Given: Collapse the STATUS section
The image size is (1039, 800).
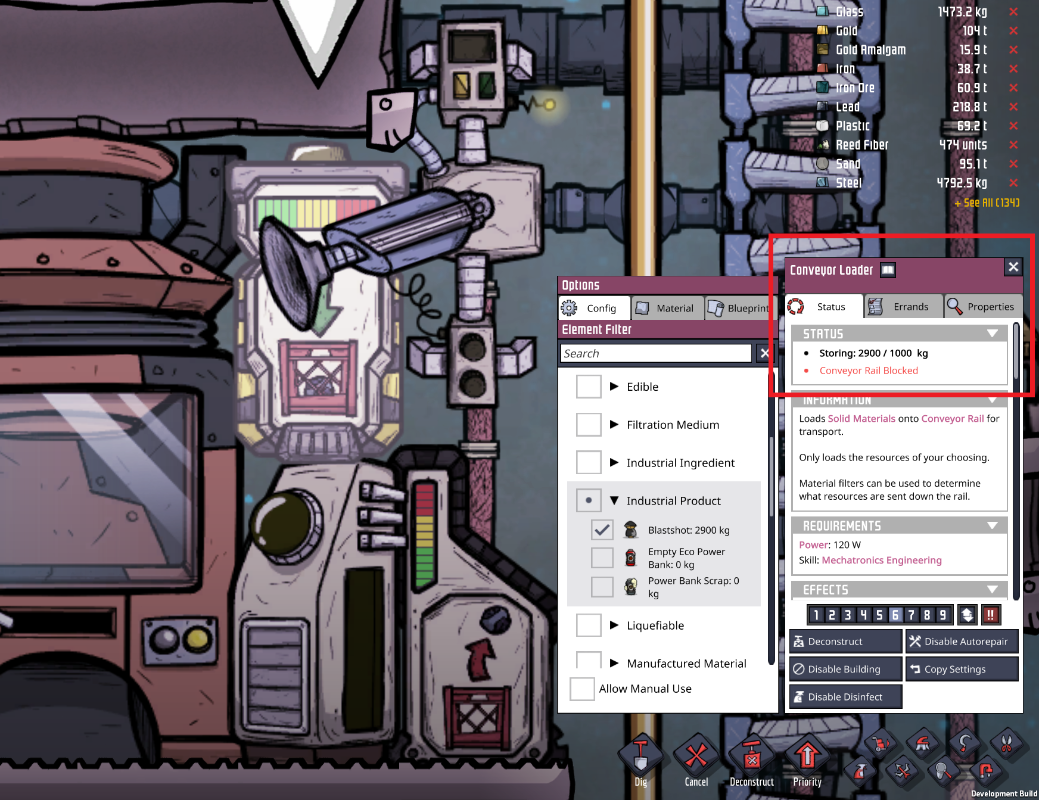Looking at the screenshot, I should (992, 333).
